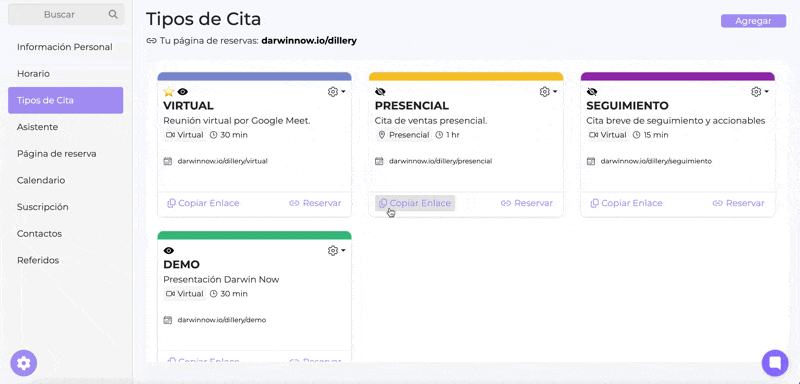
Task: Click Reservar link on SEGUIMIENTO card
Action: pos(738,203)
